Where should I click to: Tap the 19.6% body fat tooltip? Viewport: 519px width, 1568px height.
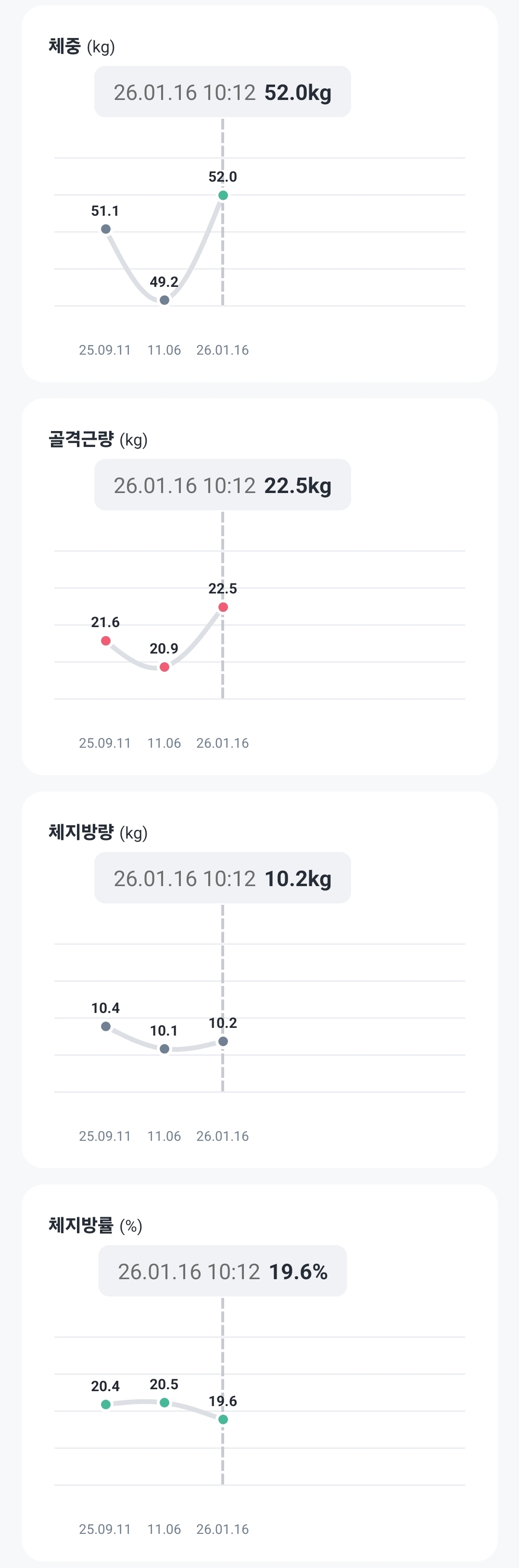pos(222,1272)
